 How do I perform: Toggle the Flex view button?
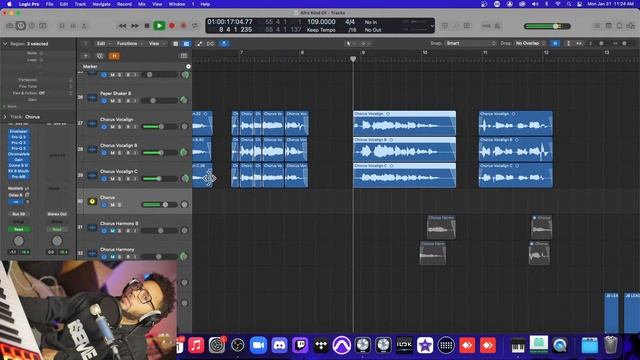point(211,43)
